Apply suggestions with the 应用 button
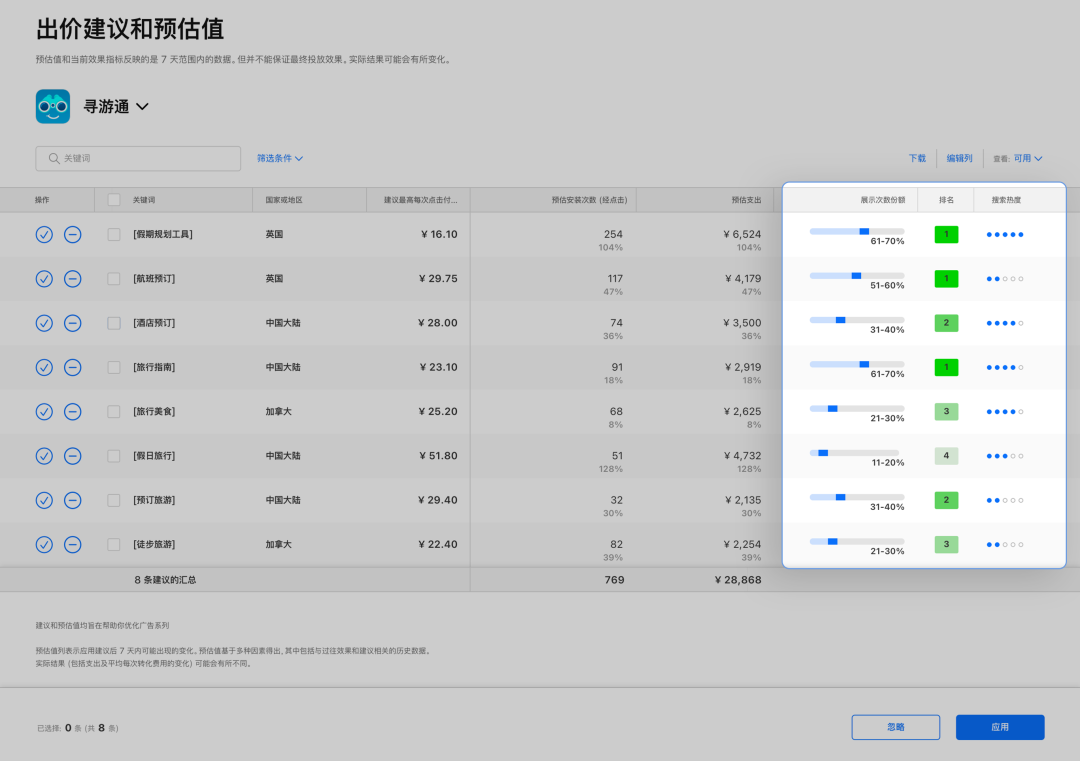The width and height of the screenshot is (1080, 761). (x=1000, y=727)
